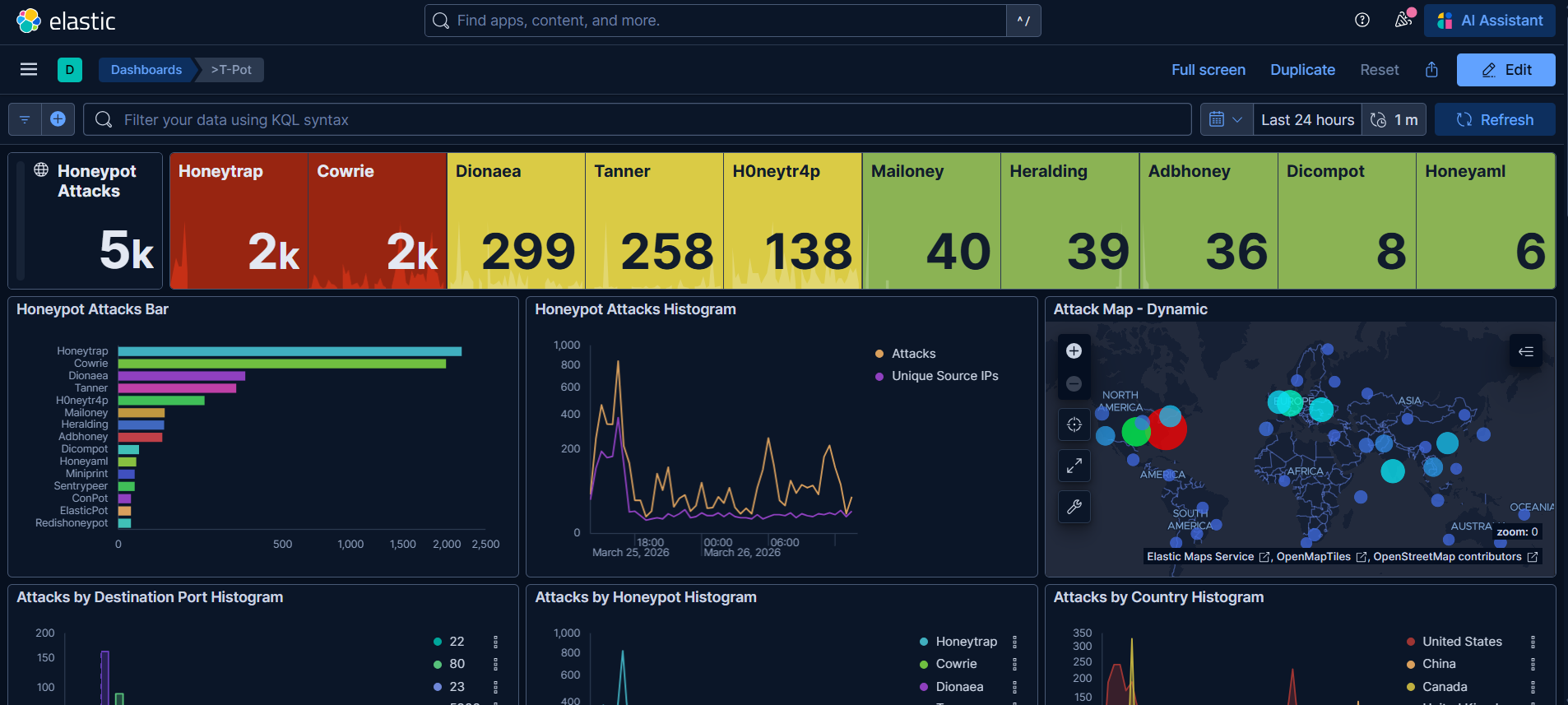Open options menu for port 23 legend

pyautogui.click(x=495, y=687)
